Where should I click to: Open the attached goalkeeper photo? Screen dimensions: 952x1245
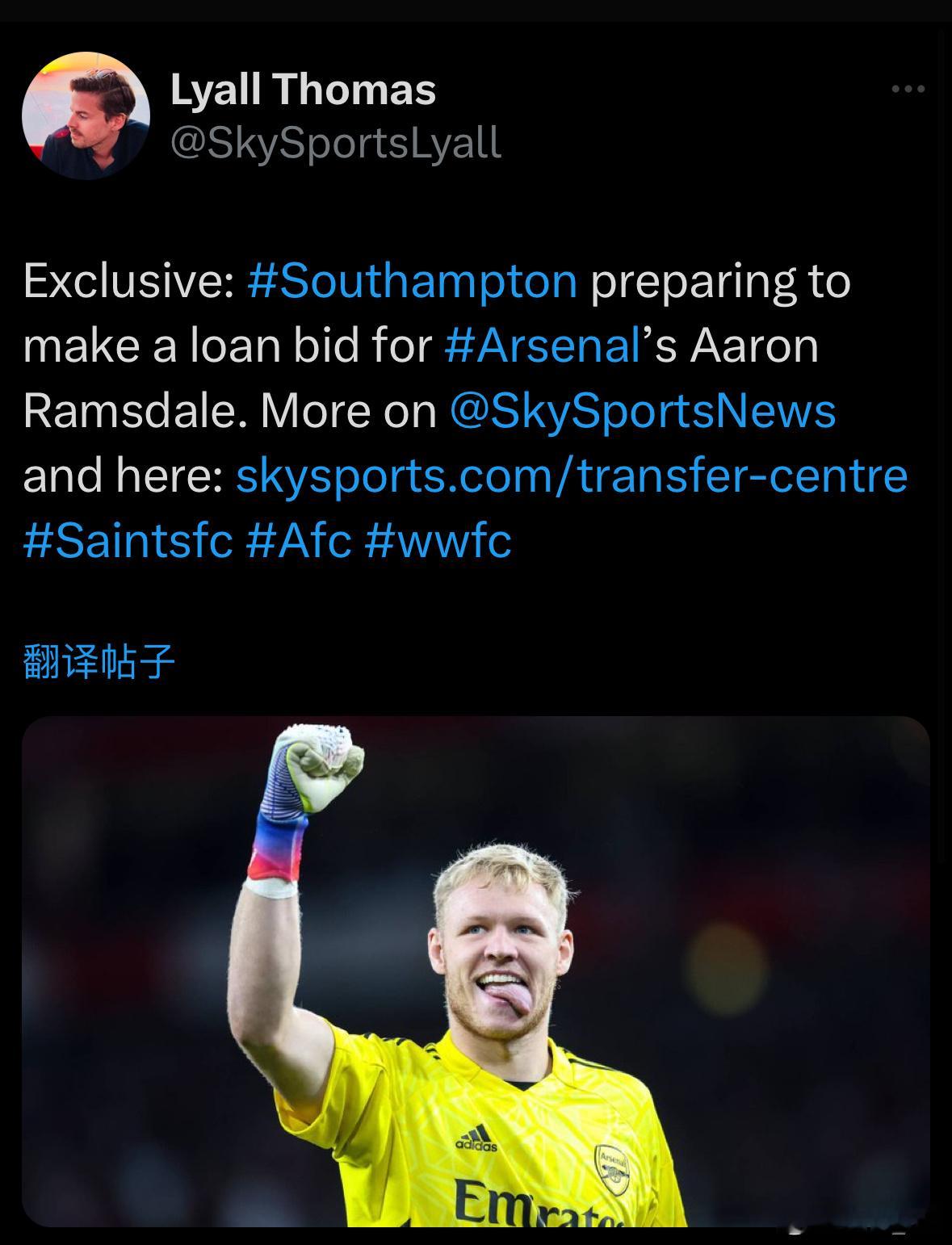click(x=476, y=971)
